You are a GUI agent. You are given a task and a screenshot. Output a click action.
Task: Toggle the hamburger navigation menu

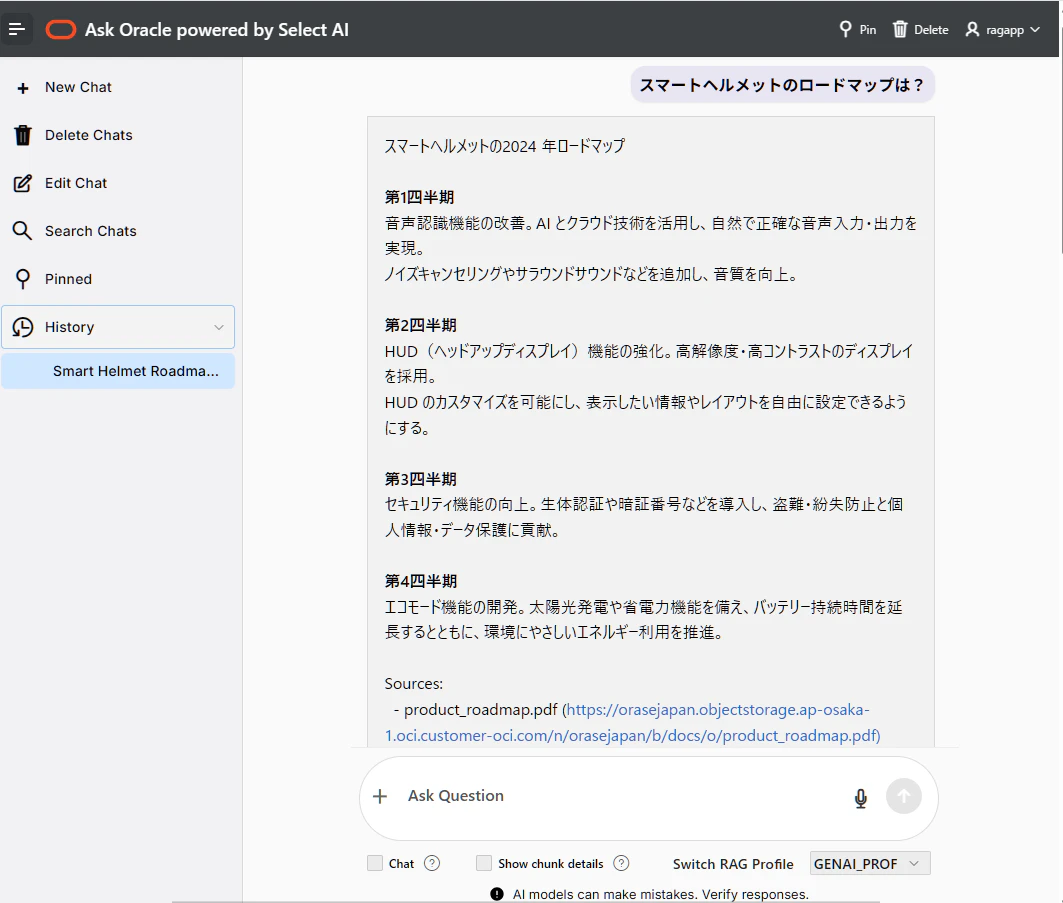[17, 29]
